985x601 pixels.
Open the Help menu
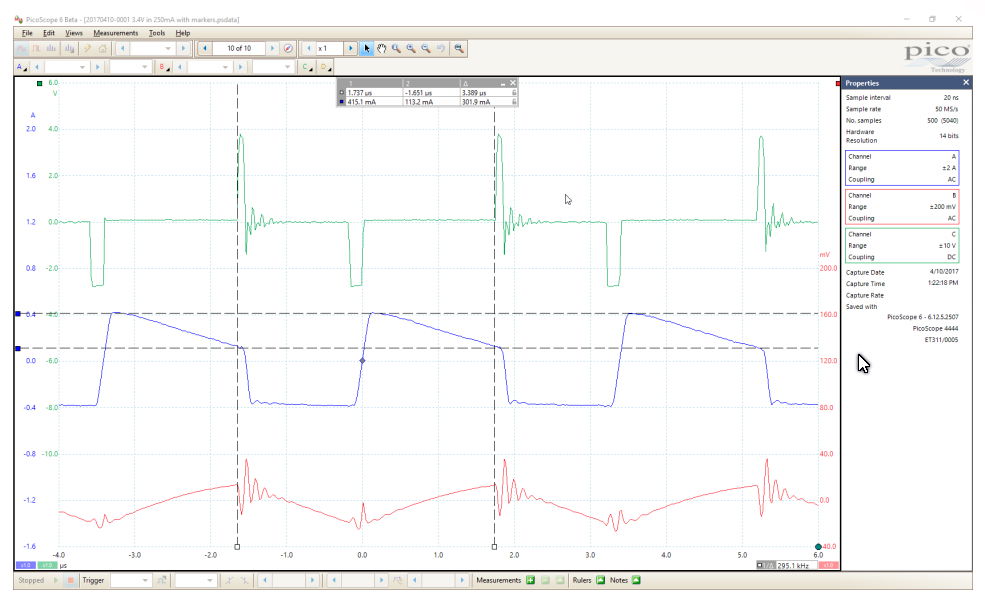[182, 33]
